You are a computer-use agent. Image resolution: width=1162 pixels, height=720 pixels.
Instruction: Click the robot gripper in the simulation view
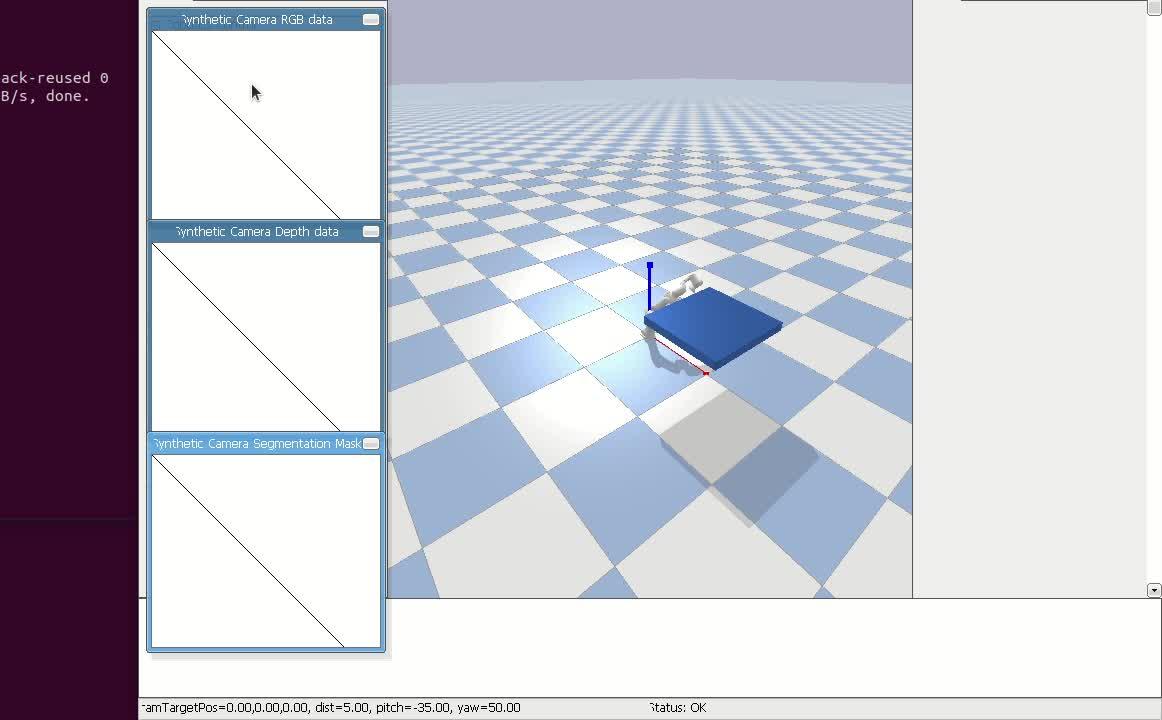(x=688, y=287)
